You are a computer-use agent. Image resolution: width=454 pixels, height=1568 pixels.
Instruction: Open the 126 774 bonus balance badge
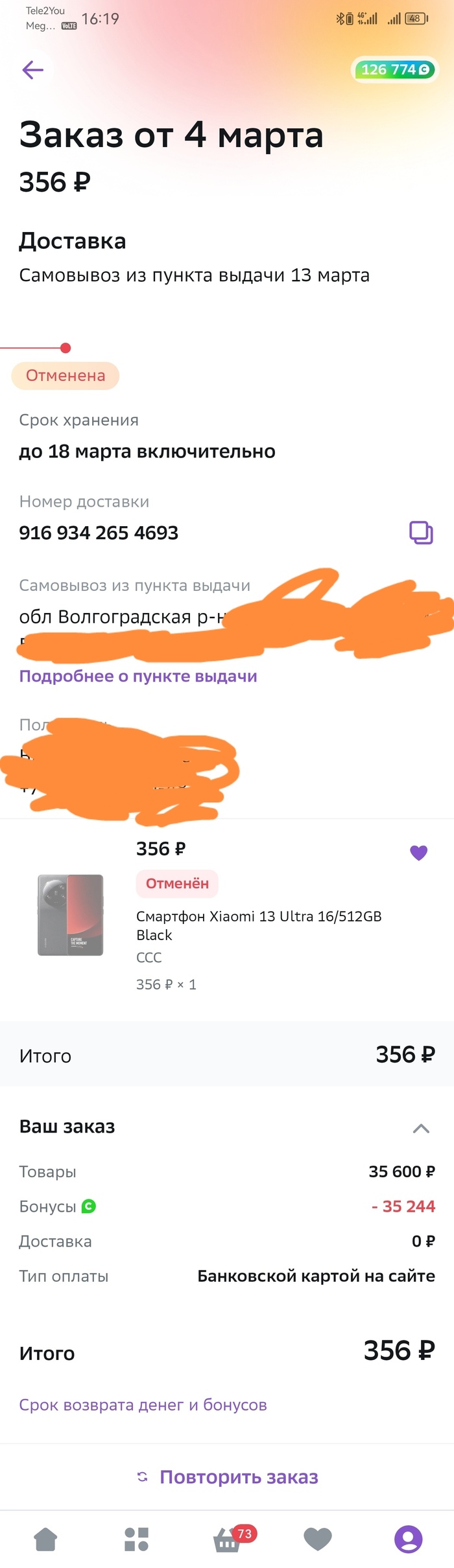click(x=395, y=70)
